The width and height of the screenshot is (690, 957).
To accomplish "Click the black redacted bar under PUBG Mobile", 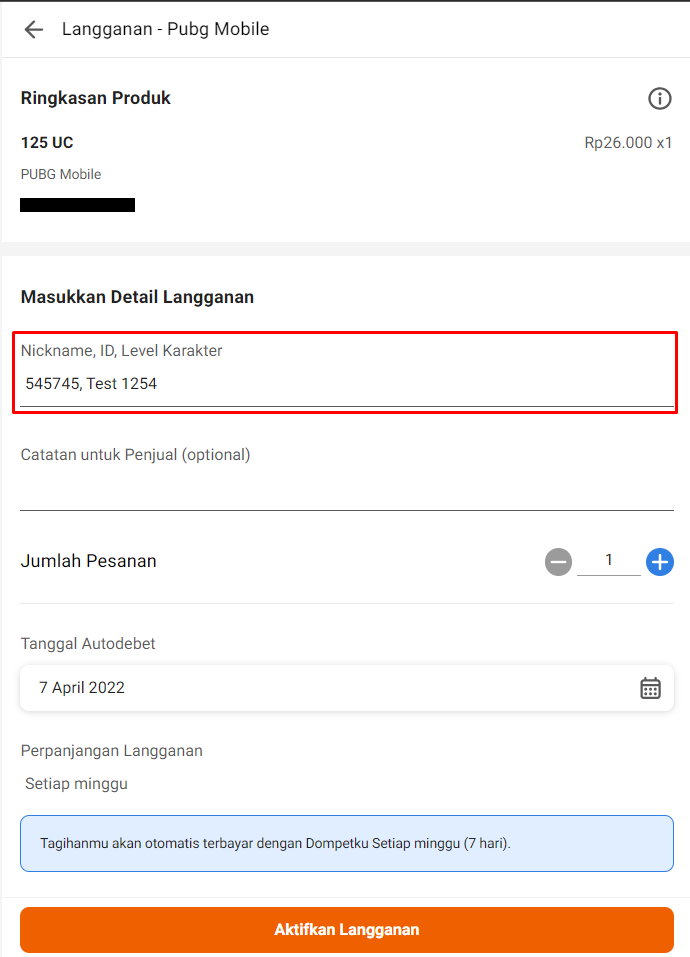I will click(78, 205).
